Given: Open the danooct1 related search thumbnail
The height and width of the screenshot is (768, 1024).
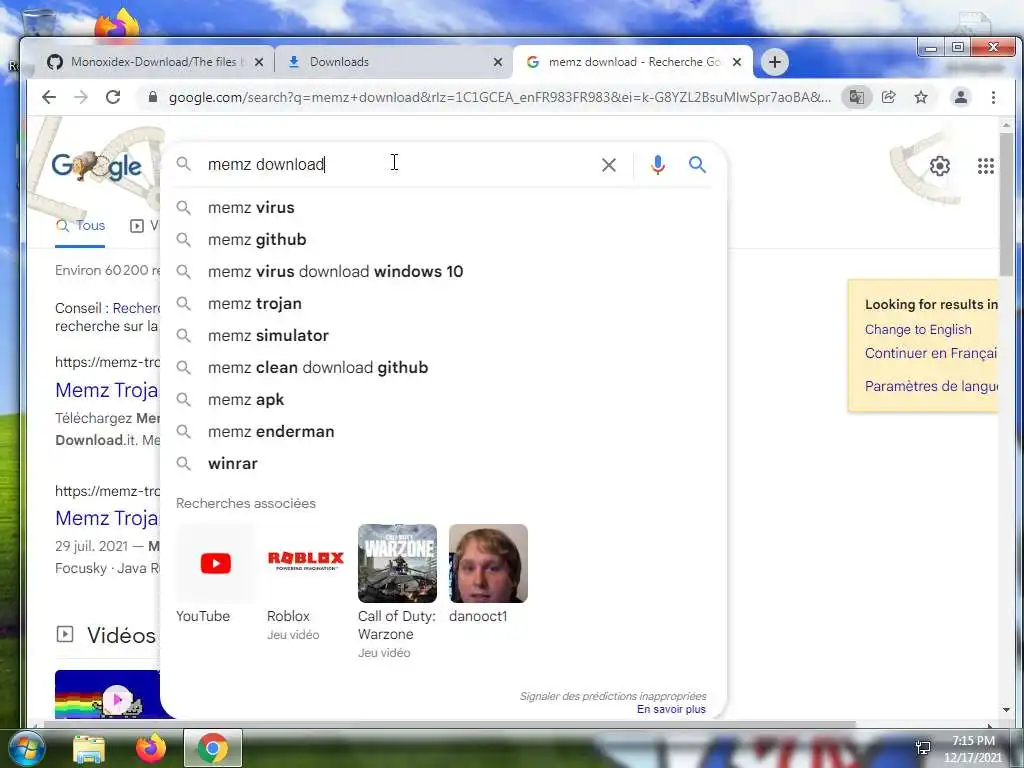Looking at the screenshot, I should (x=488, y=563).
